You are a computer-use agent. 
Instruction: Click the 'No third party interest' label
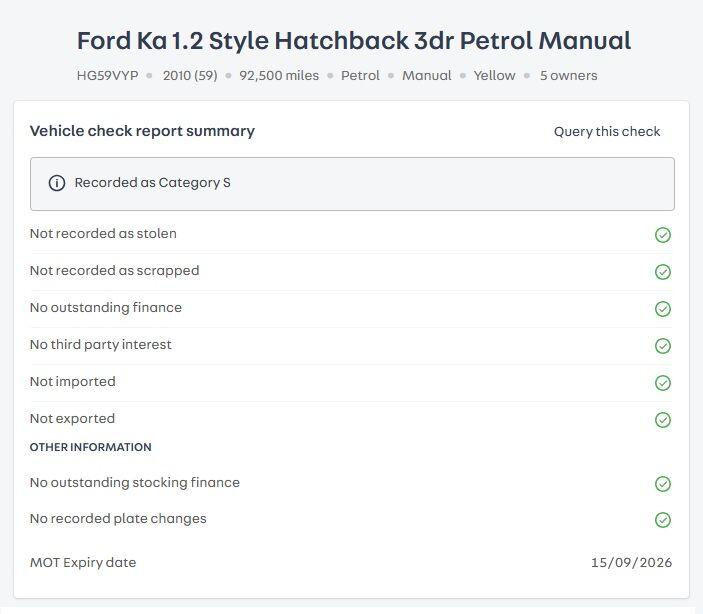click(100, 345)
